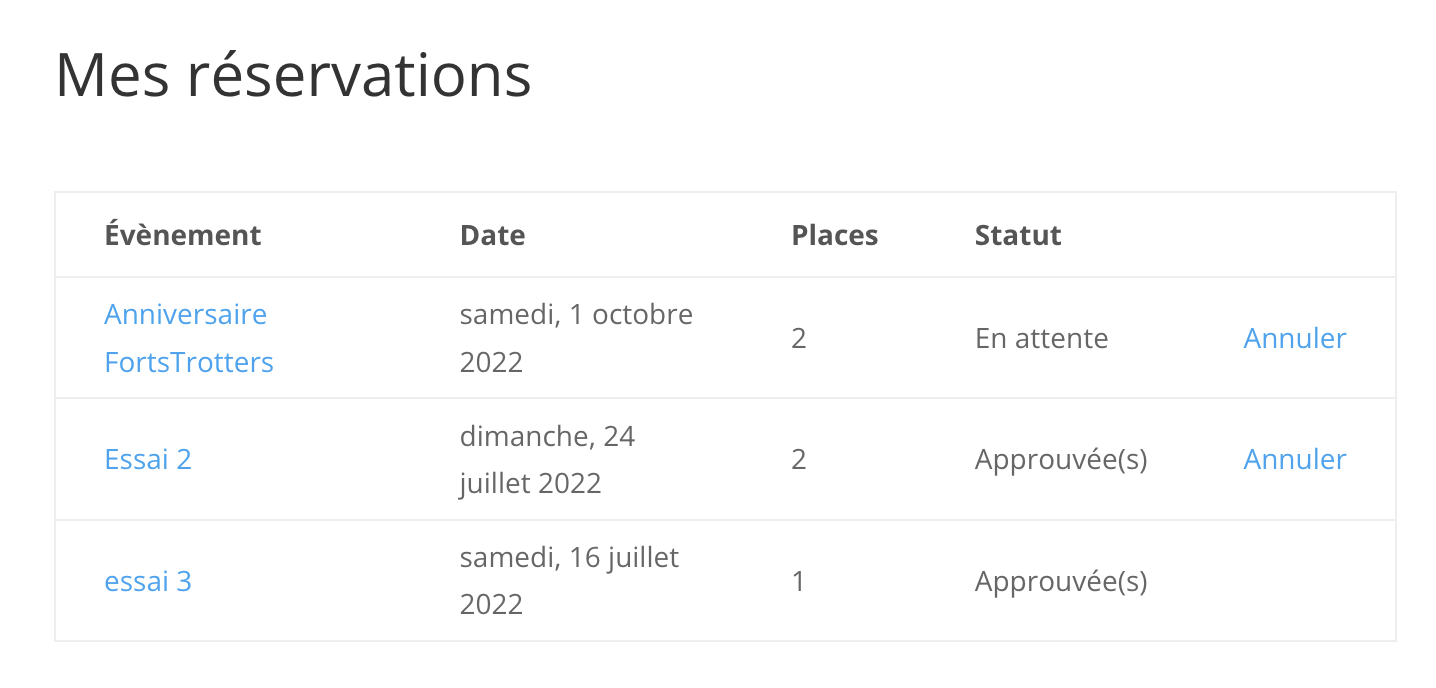The height and width of the screenshot is (688, 1436).
Task: Click the empty action cell in essai 3 row
Action: tap(1294, 581)
